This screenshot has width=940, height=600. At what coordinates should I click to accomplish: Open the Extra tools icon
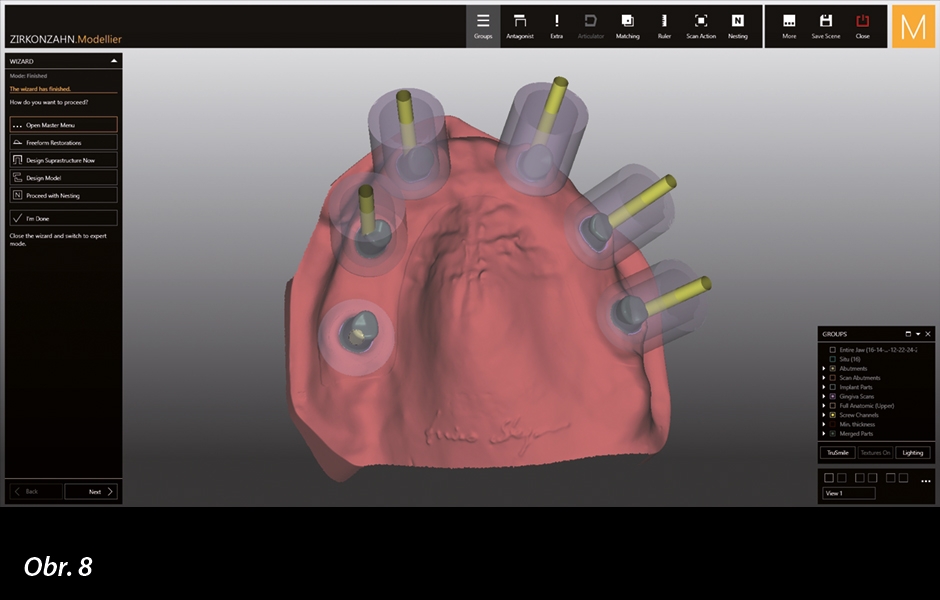pos(556,26)
